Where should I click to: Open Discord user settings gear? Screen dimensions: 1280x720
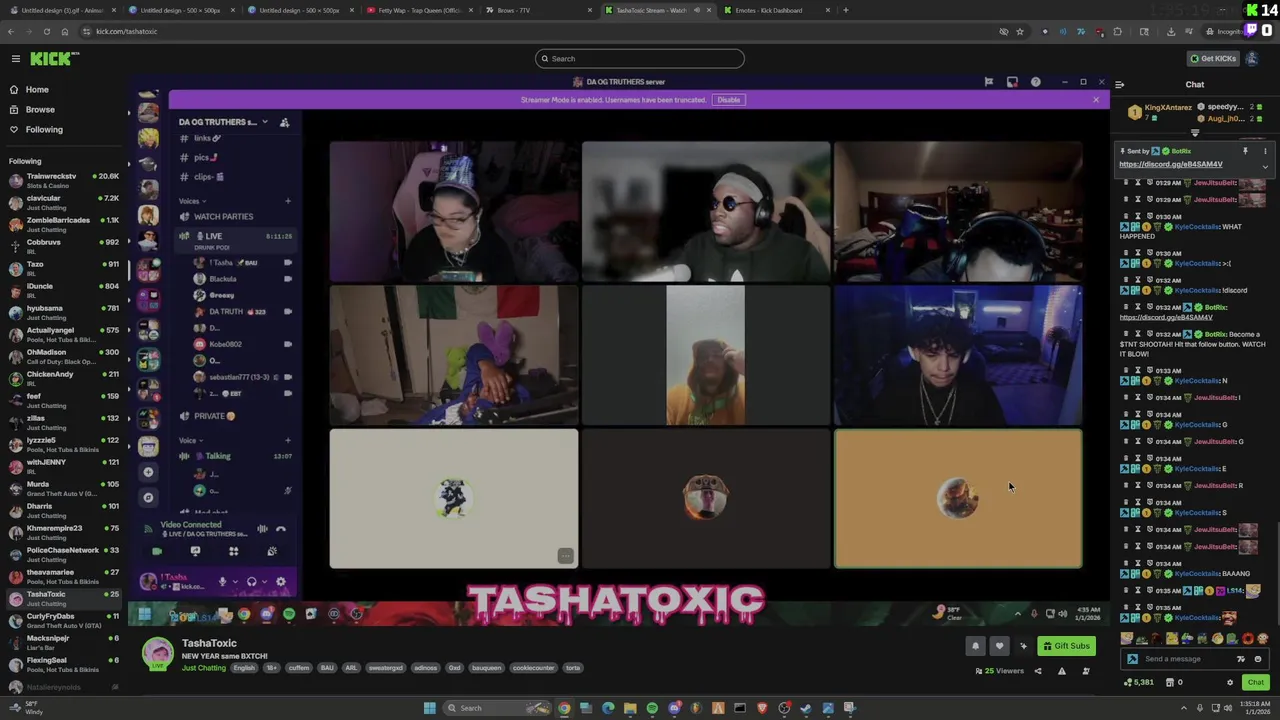point(281,581)
